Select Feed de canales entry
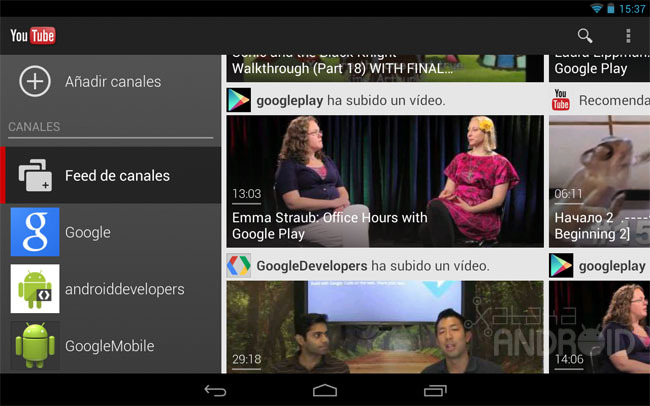Viewport: 650px width, 406px height. pyautogui.click(x=111, y=175)
